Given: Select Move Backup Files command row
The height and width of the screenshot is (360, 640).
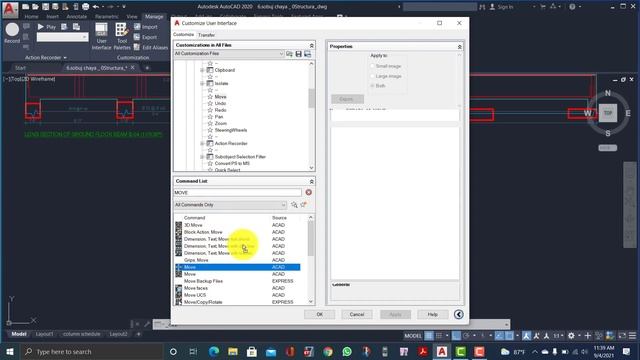Looking at the screenshot, I should pos(238,281).
